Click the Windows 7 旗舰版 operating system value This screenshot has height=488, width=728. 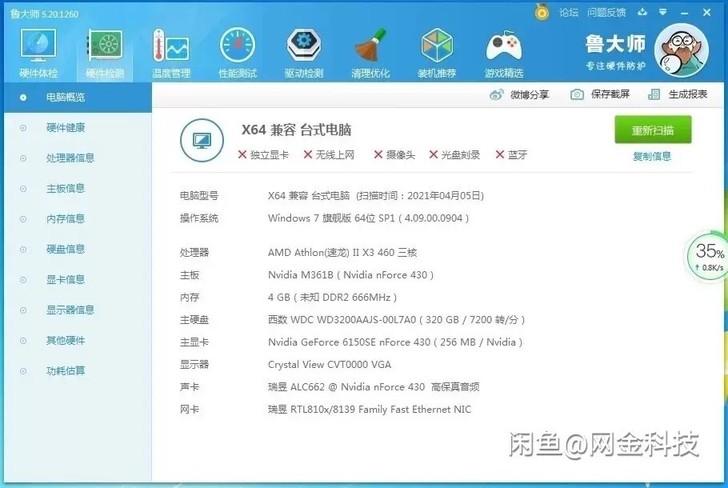point(368,218)
